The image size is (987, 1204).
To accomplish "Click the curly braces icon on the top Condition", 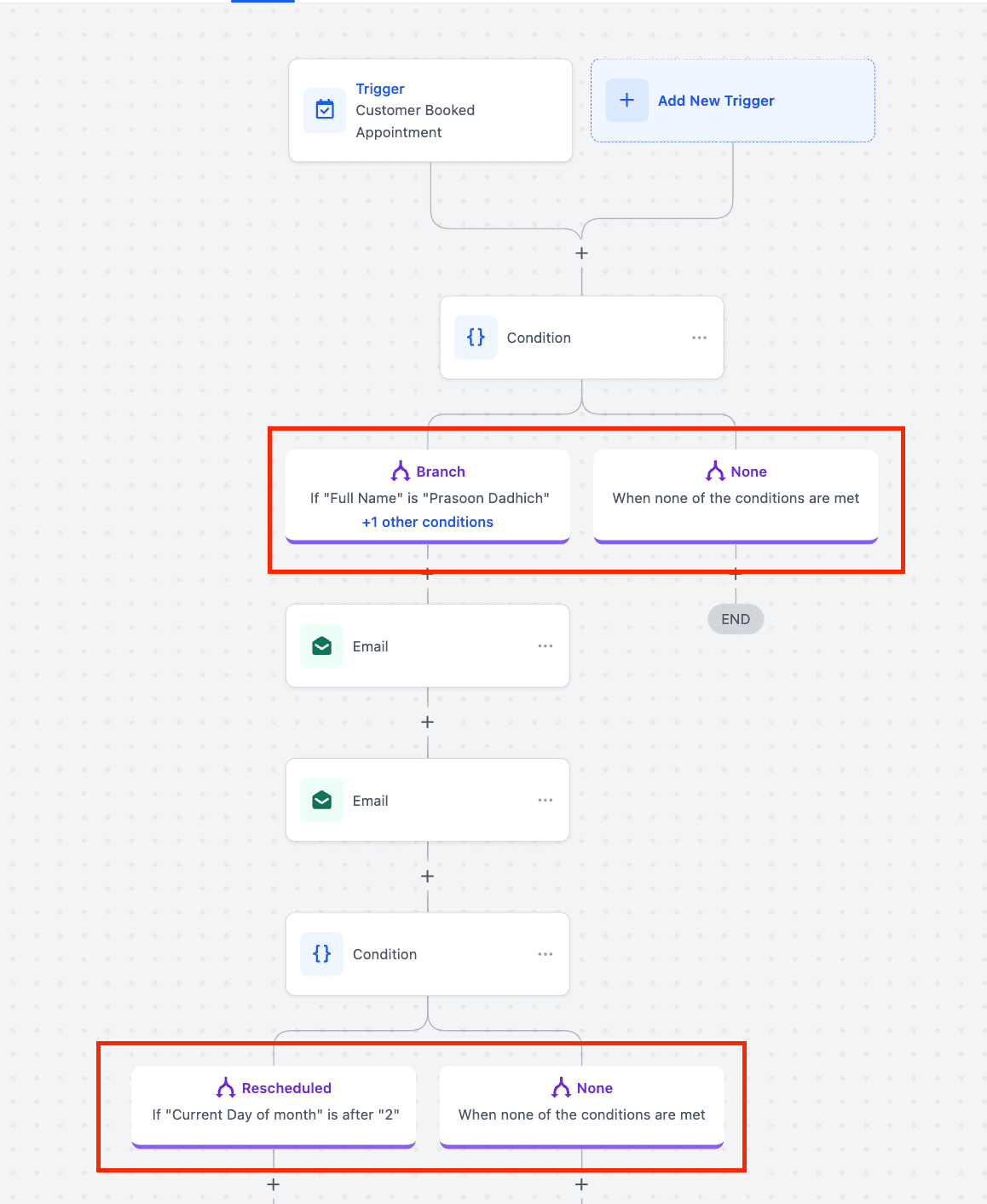I will tap(476, 338).
